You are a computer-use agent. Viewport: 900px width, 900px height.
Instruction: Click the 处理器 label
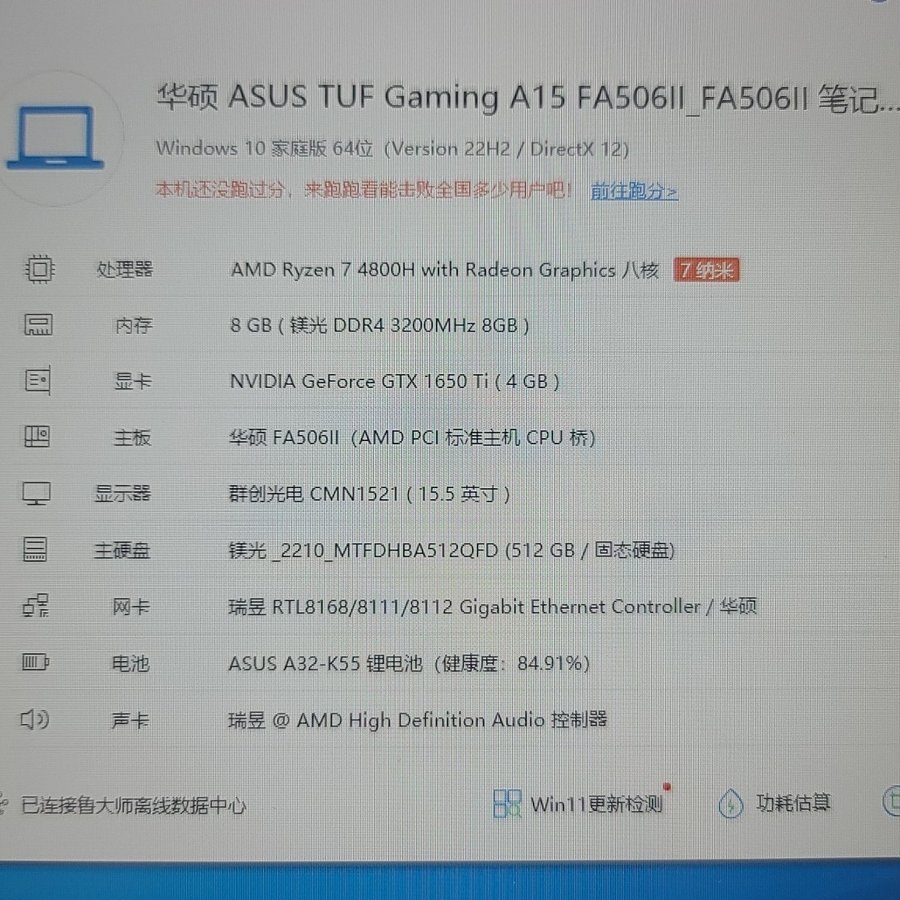pyautogui.click(x=125, y=269)
